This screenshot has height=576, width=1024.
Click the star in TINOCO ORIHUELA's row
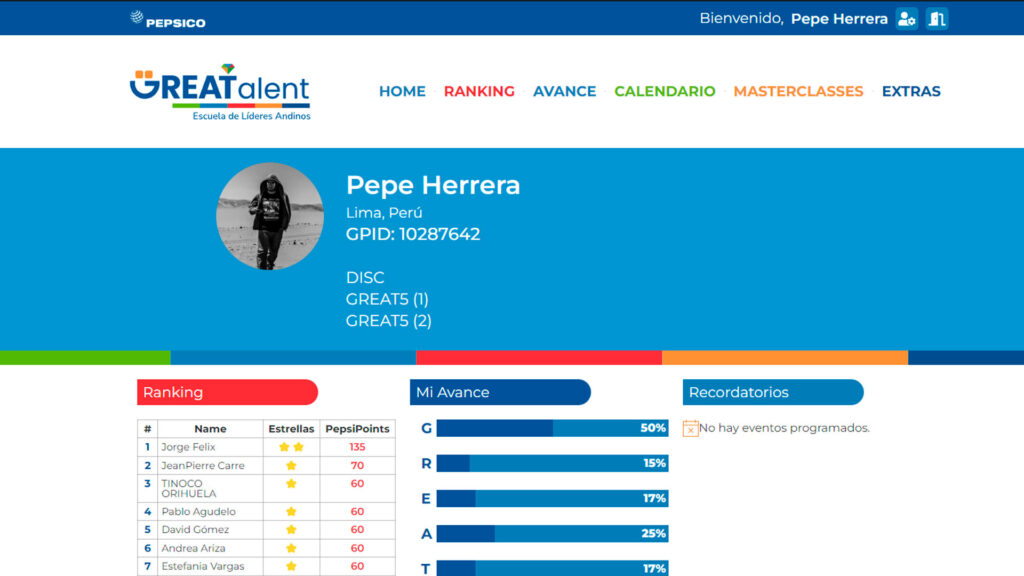click(291, 484)
